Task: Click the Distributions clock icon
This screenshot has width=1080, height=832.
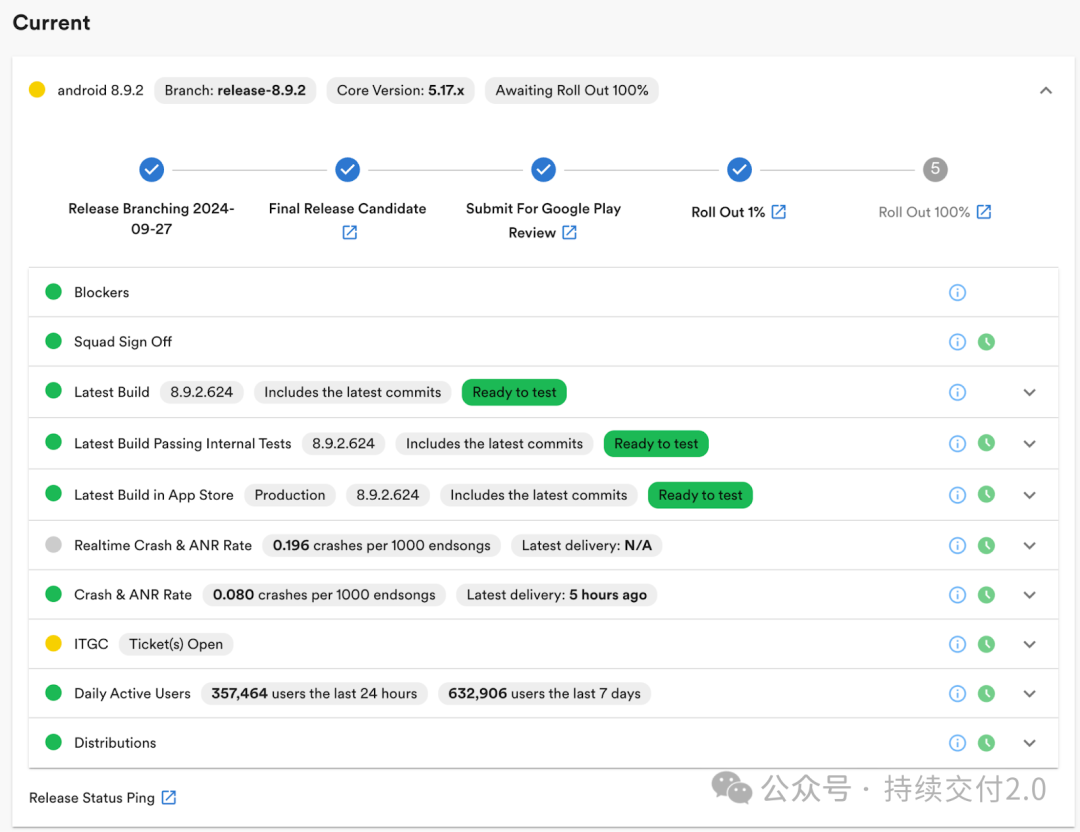Action: point(986,743)
